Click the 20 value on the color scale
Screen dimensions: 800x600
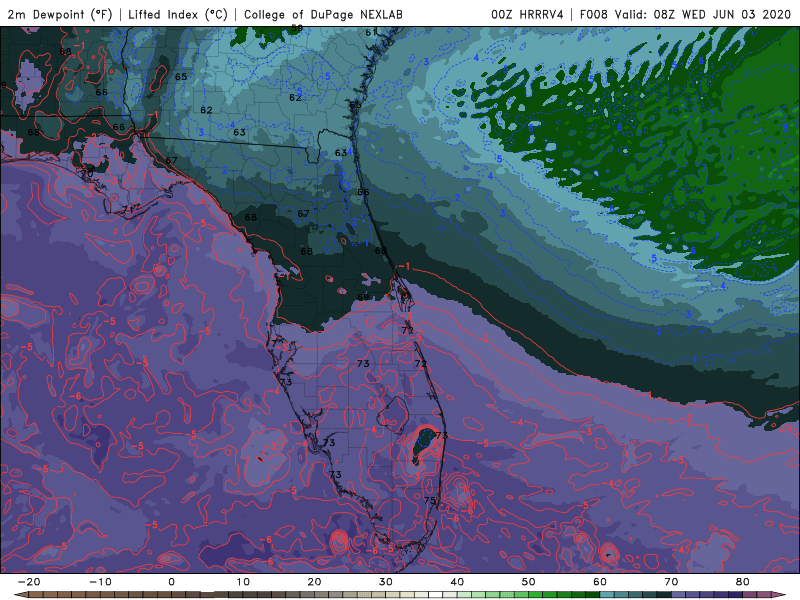[x=314, y=582]
